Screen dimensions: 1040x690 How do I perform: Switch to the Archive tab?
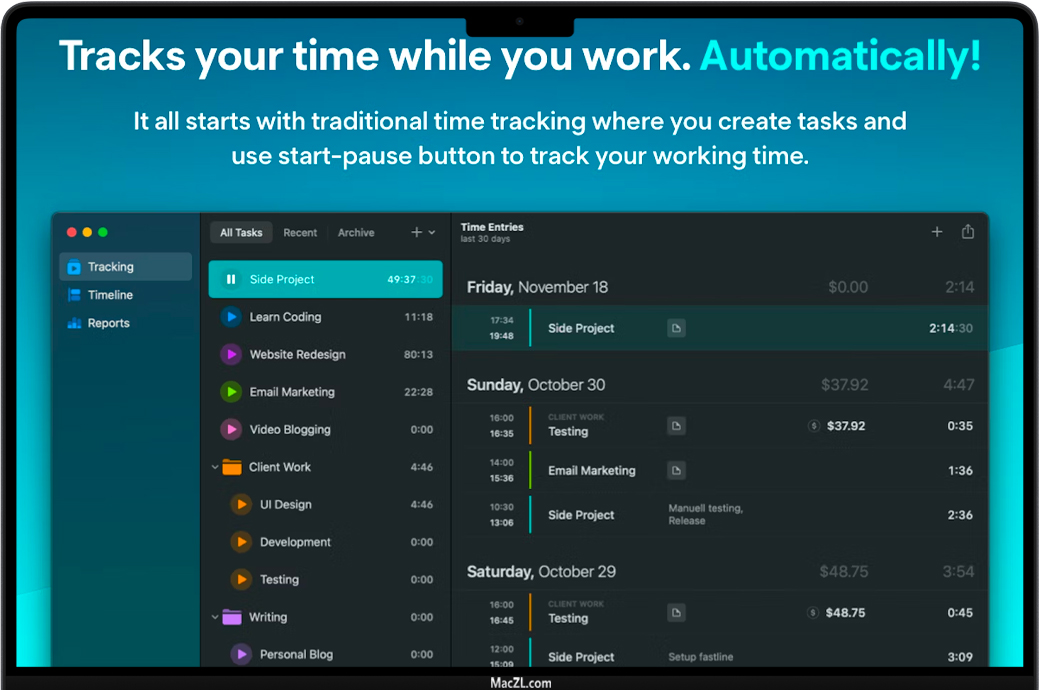click(356, 233)
